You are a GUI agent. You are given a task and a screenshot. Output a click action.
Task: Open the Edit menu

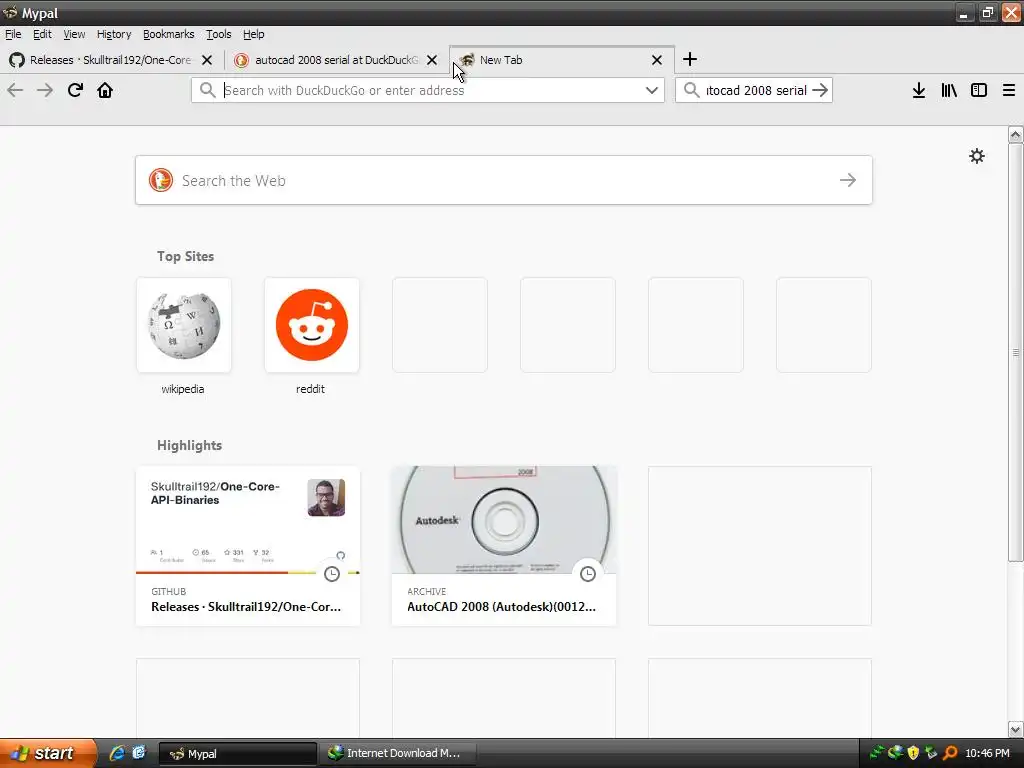click(42, 34)
